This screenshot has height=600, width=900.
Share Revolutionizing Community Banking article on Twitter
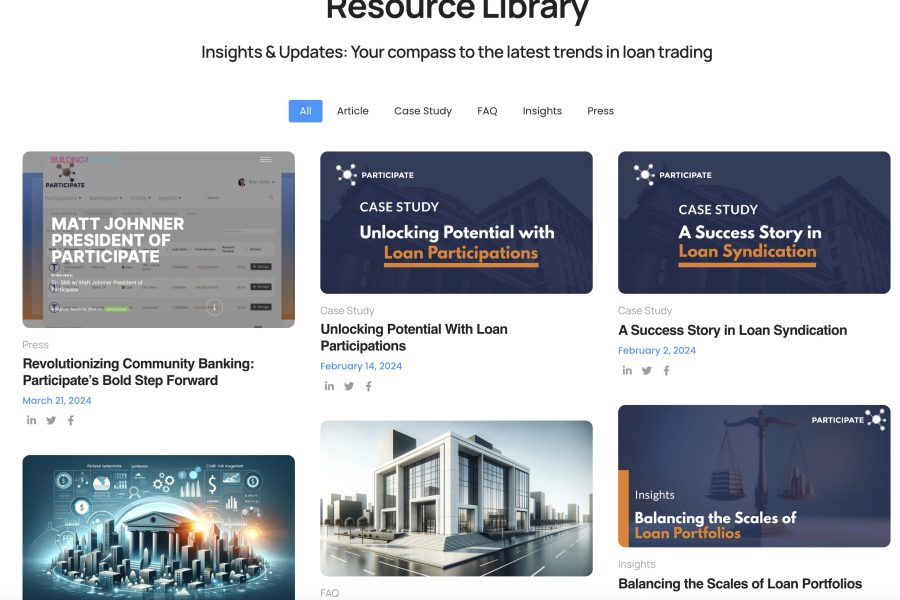pos(51,421)
